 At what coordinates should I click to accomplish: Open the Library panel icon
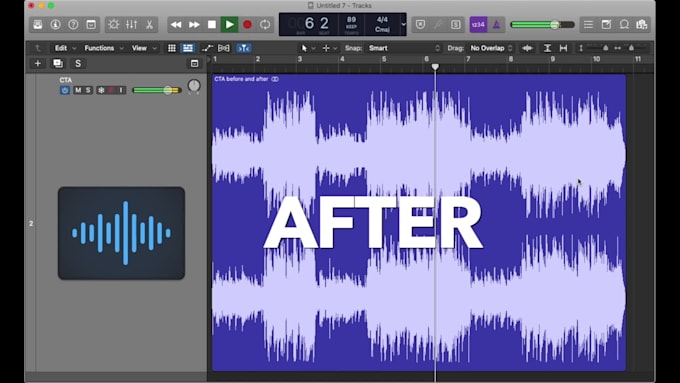[38, 25]
